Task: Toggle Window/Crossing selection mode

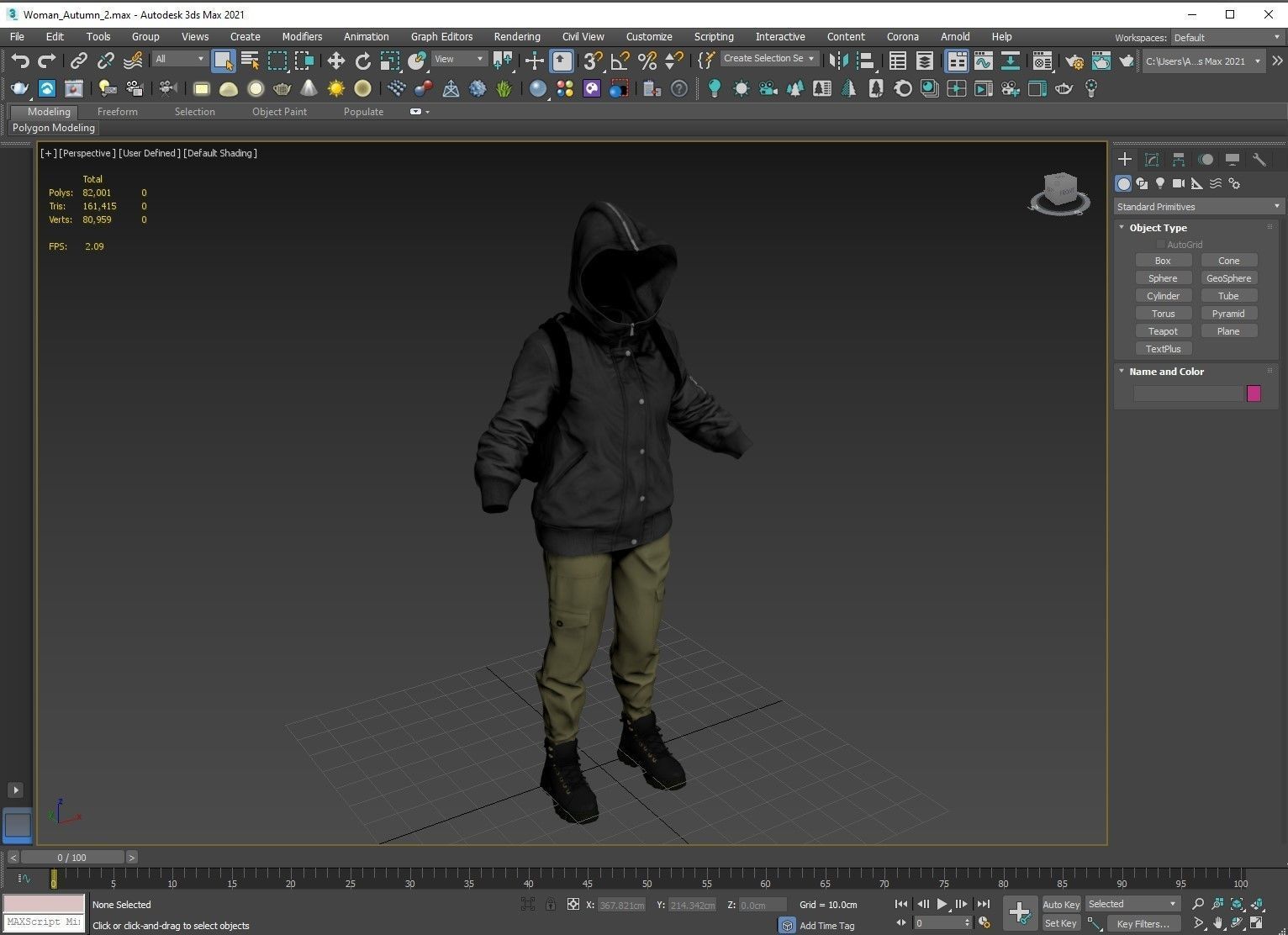Action: [304, 60]
